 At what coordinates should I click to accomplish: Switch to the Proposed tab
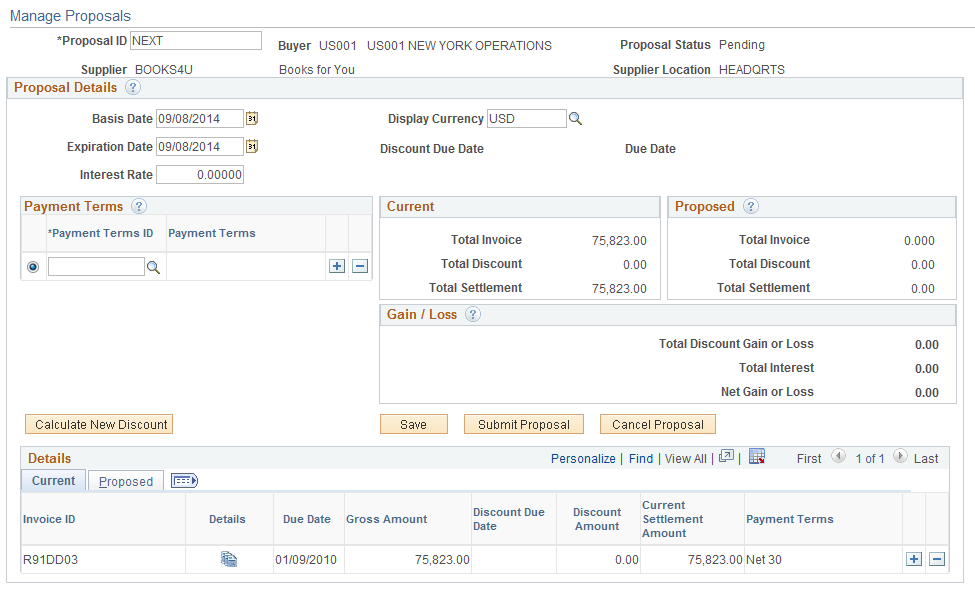click(125, 480)
